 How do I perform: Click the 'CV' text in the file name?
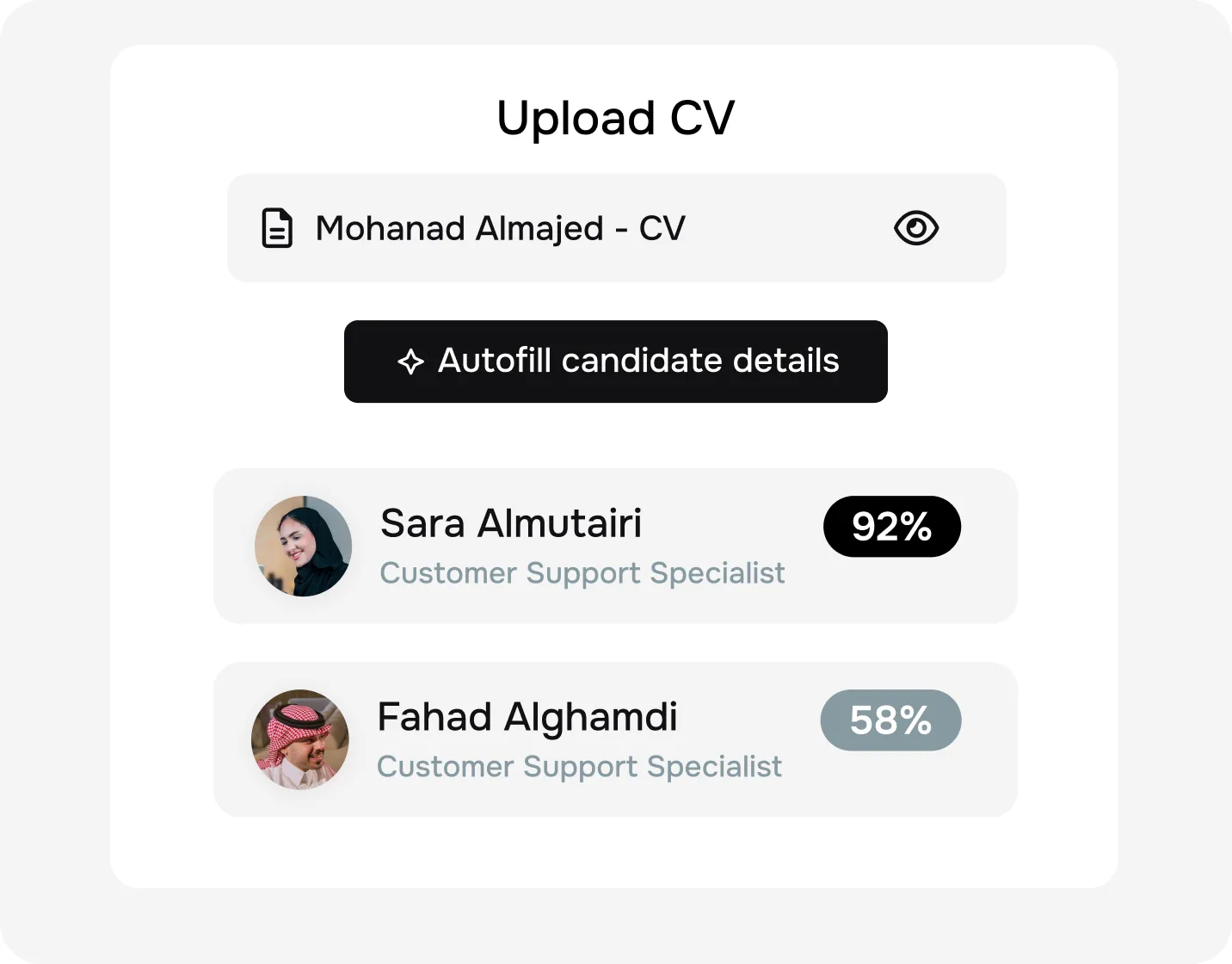click(662, 228)
